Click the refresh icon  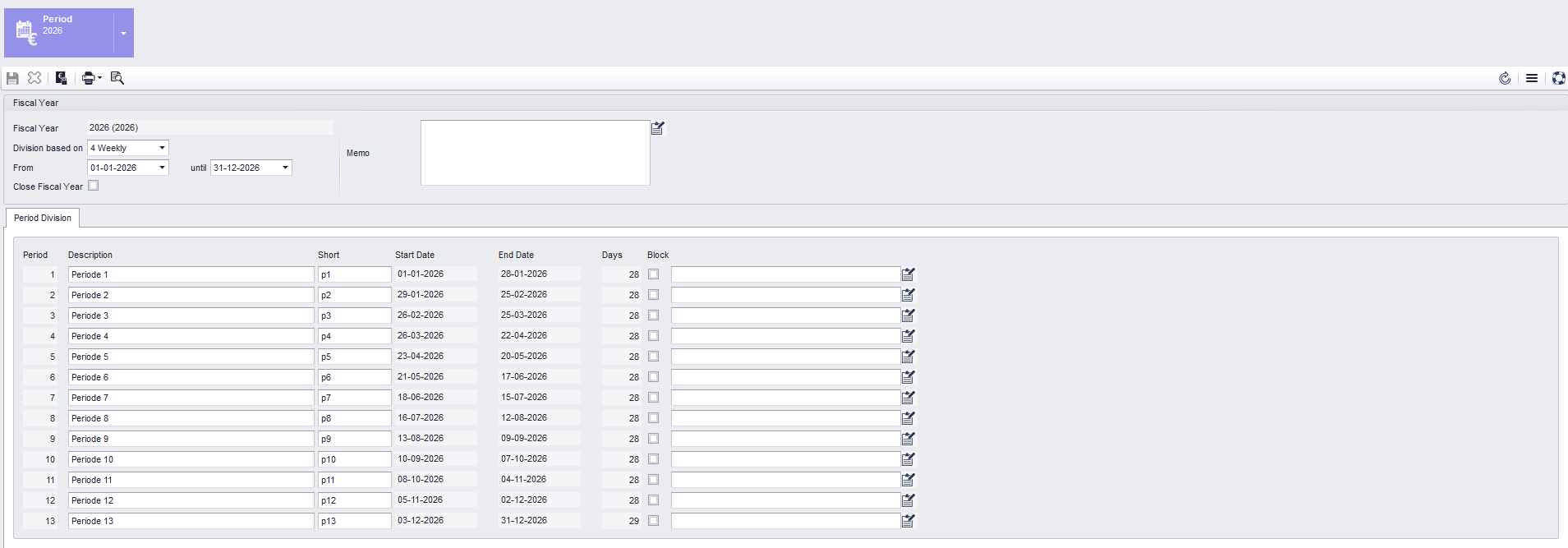click(x=1505, y=78)
